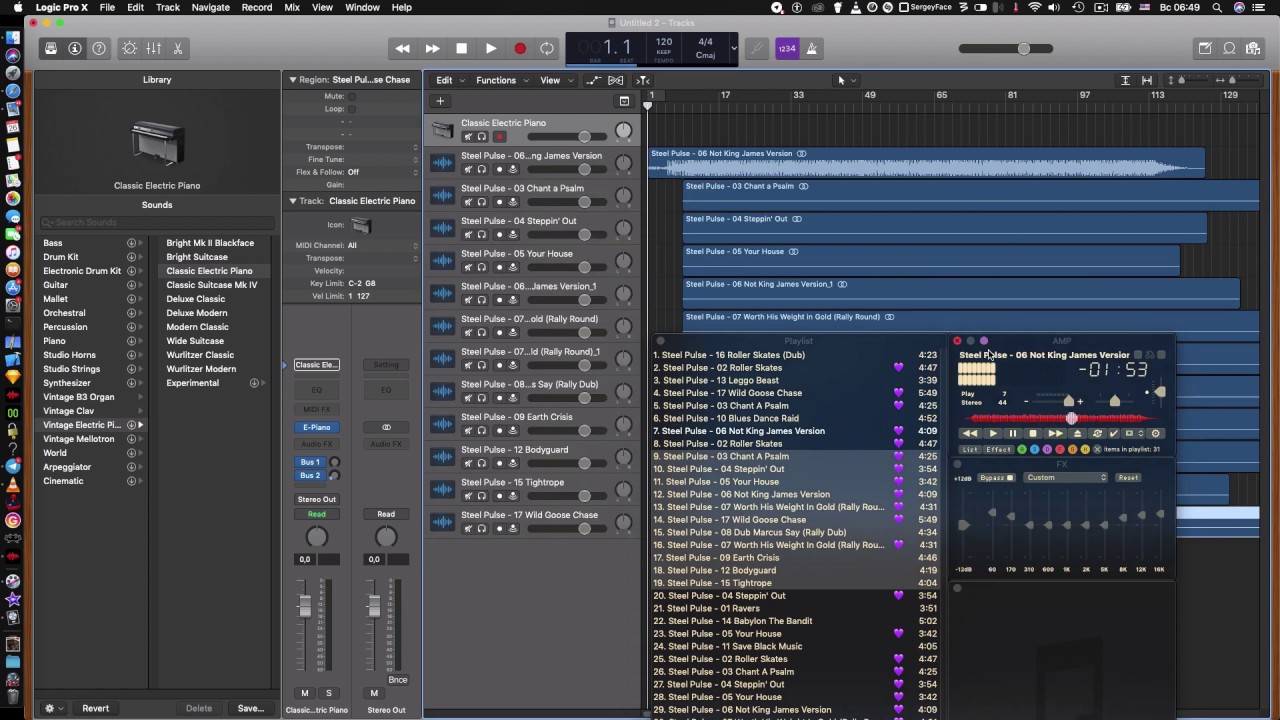Screen dimensions: 1280x720
Task: Collapse the Track inspector disclosure triangle
Action: 293,201
